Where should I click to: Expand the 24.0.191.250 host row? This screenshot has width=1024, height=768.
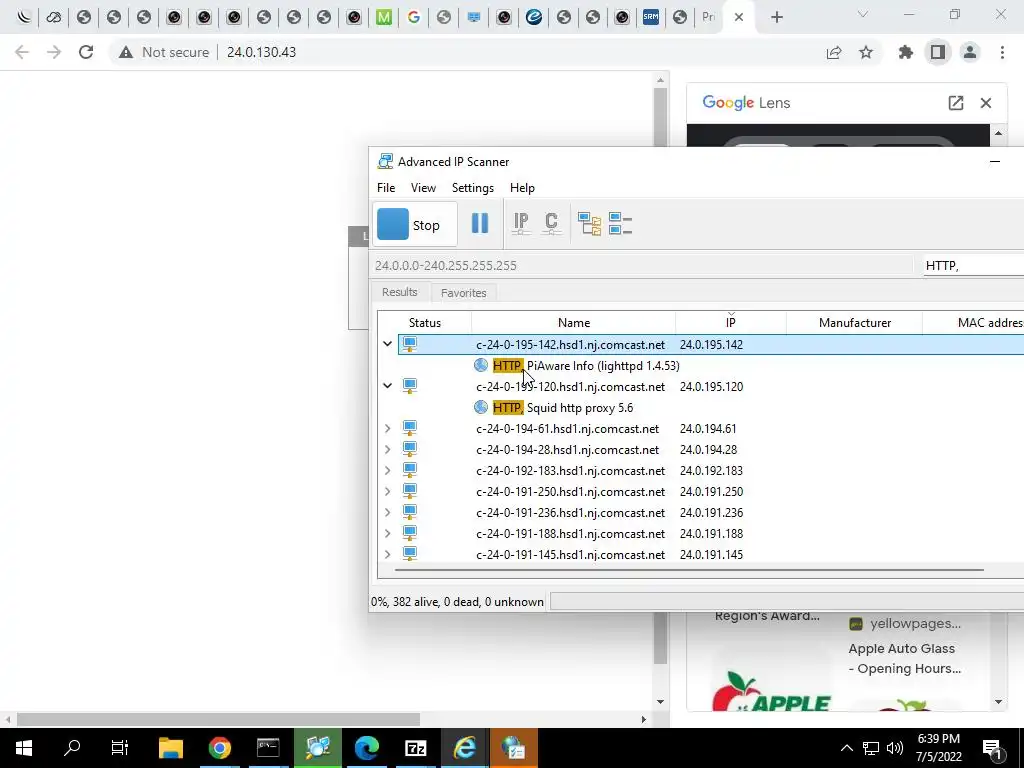(387, 491)
